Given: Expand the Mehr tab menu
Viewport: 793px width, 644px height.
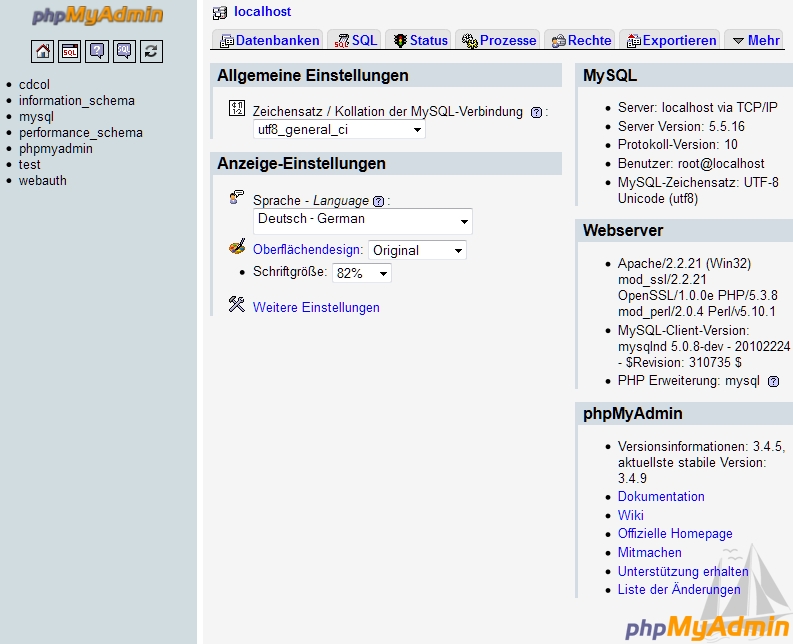Looking at the screenshot, I should pos(755,40).
